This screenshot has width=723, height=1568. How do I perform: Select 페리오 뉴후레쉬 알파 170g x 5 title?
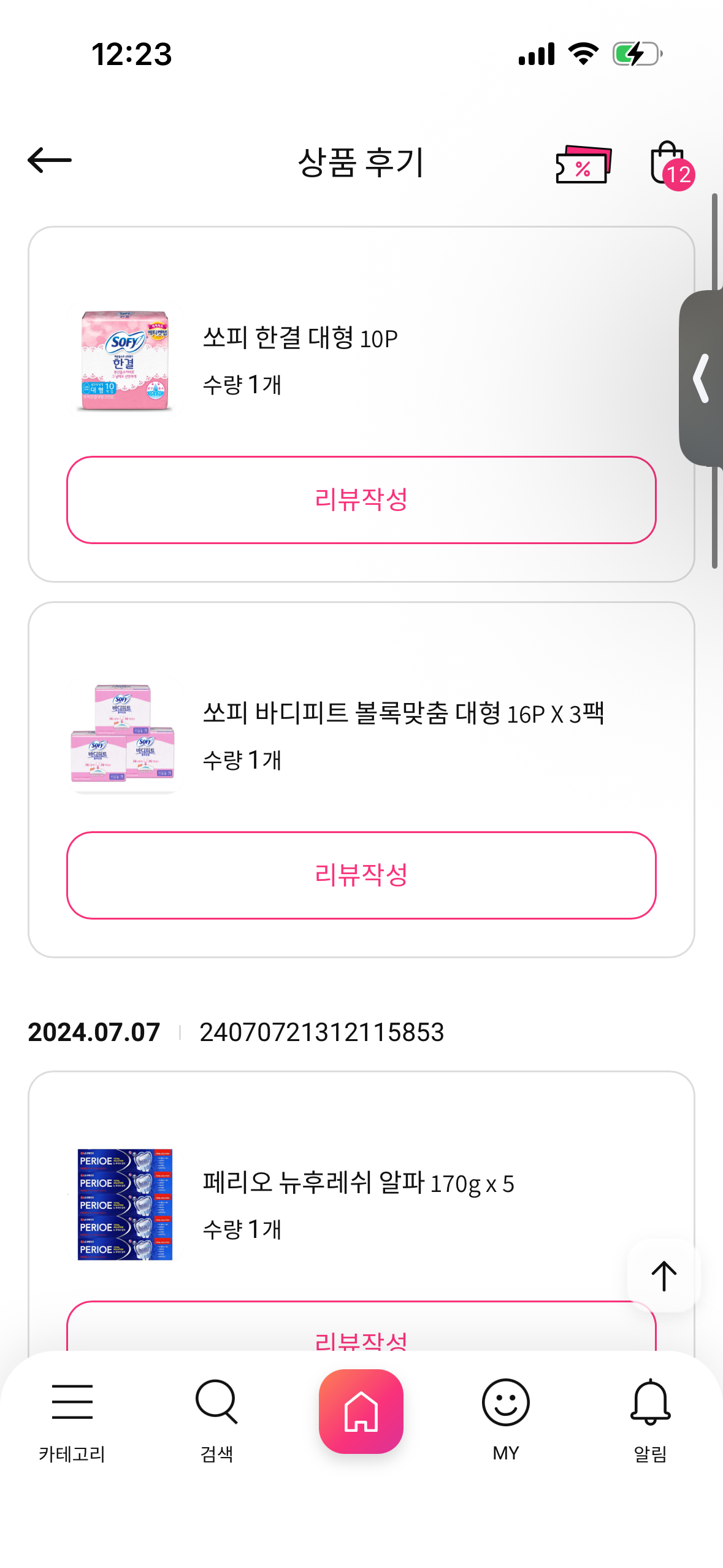358,1183
